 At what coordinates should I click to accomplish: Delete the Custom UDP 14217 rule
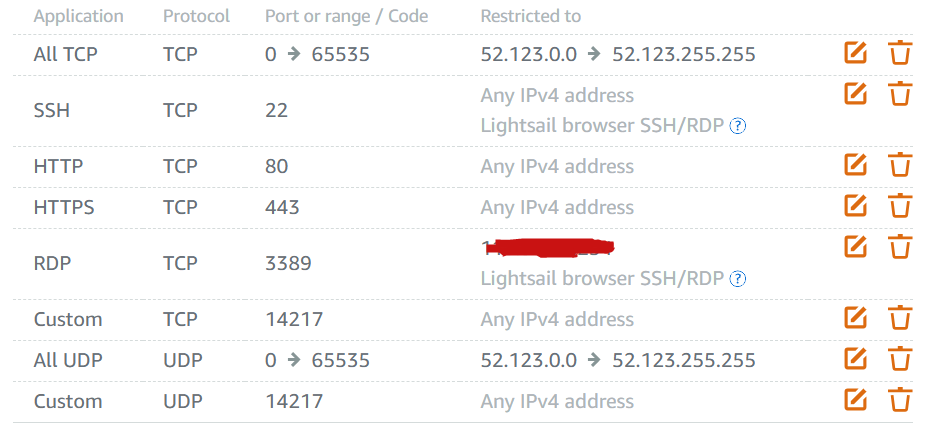899,399
